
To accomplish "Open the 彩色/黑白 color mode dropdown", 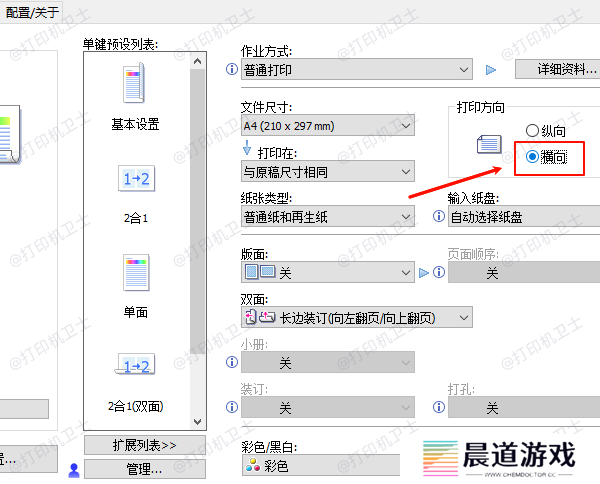I will point(321,465).
